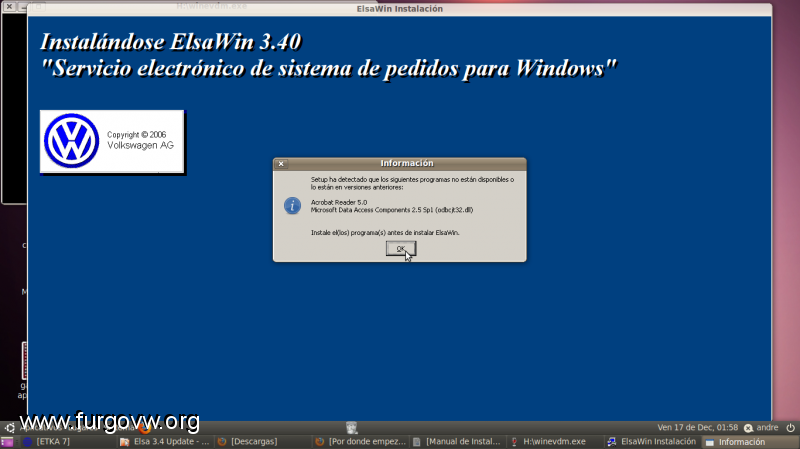Switch to Elsa 3.4 Update taskbar entry

[x=165, y=442]
